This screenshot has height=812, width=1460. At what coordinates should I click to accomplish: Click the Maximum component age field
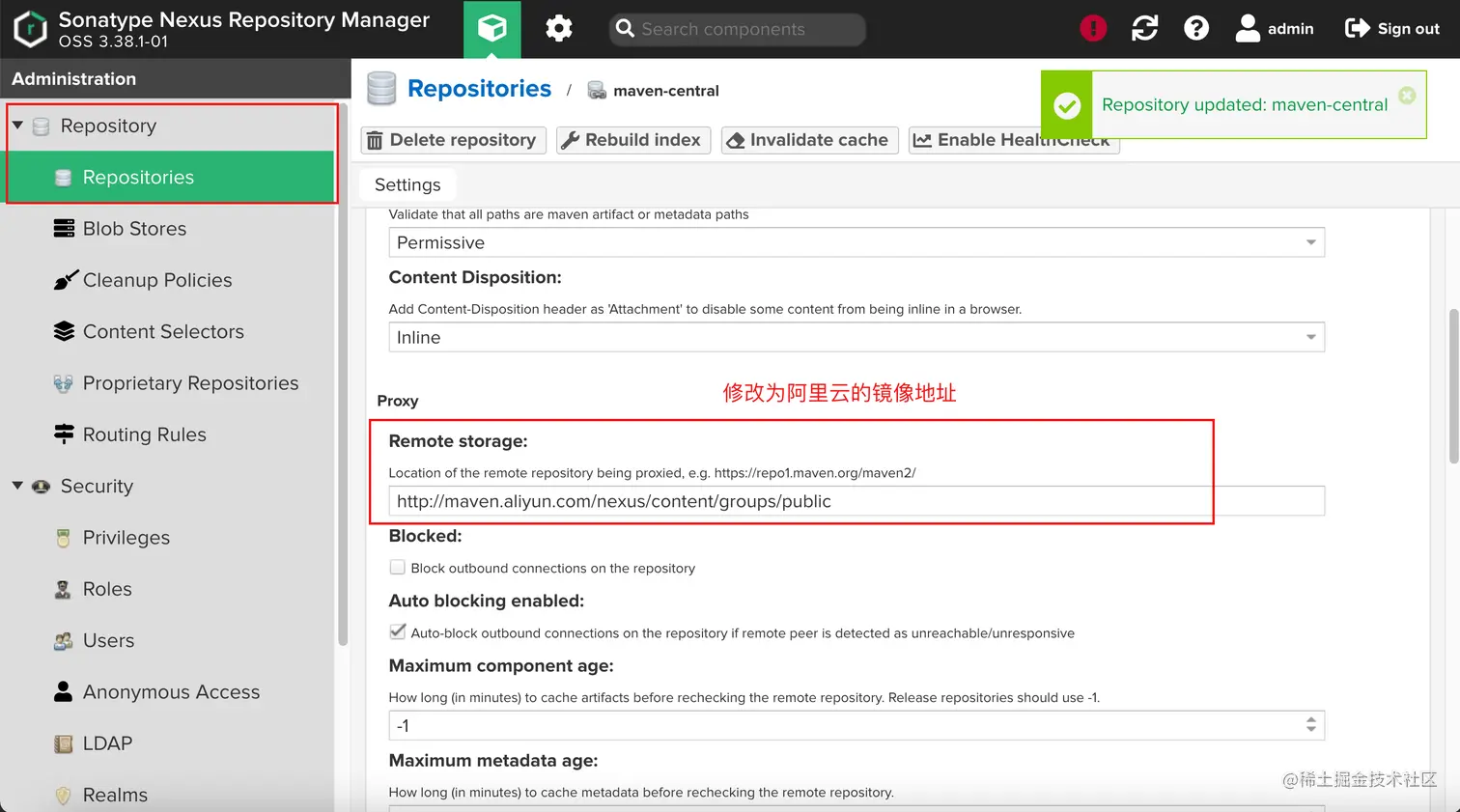click(845, 725)
